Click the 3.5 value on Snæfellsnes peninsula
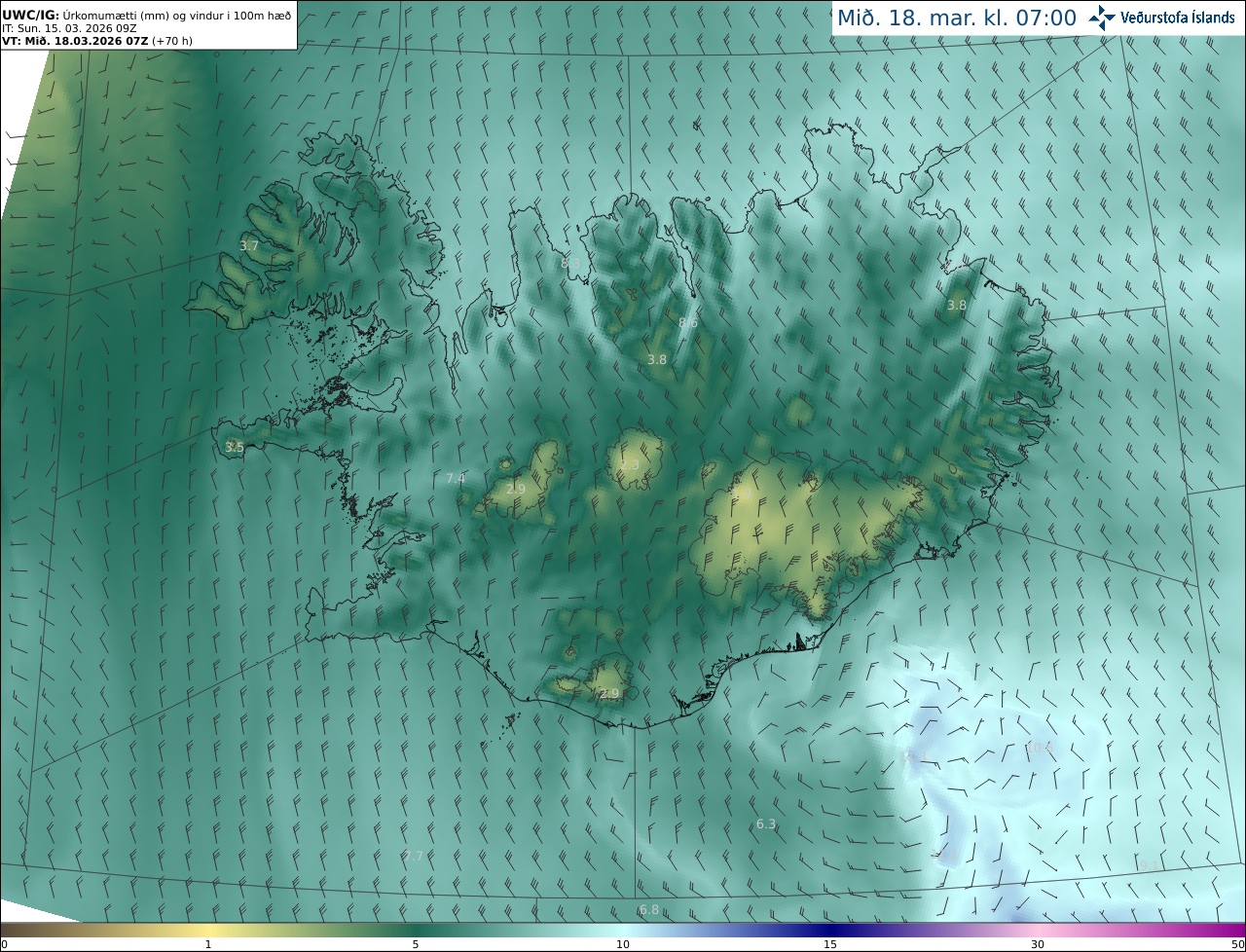Image resolution: width=1246 pixels, height=952 pixels. pyautogui.click(x=235, y=448)
